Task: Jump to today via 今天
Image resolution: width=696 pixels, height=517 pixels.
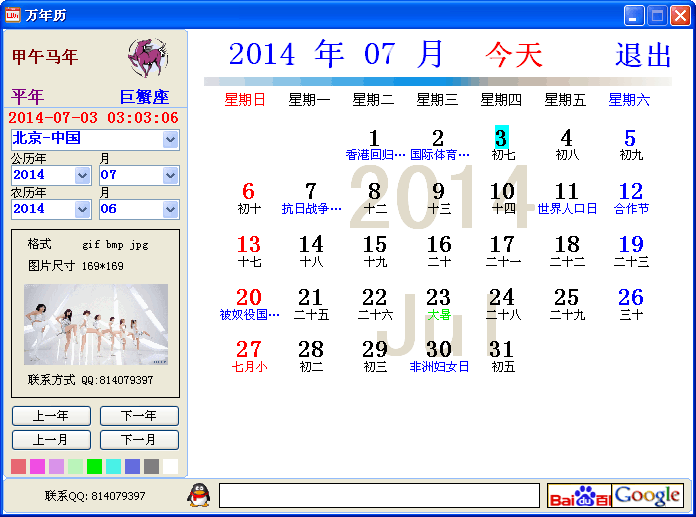Action: [514, 55]
